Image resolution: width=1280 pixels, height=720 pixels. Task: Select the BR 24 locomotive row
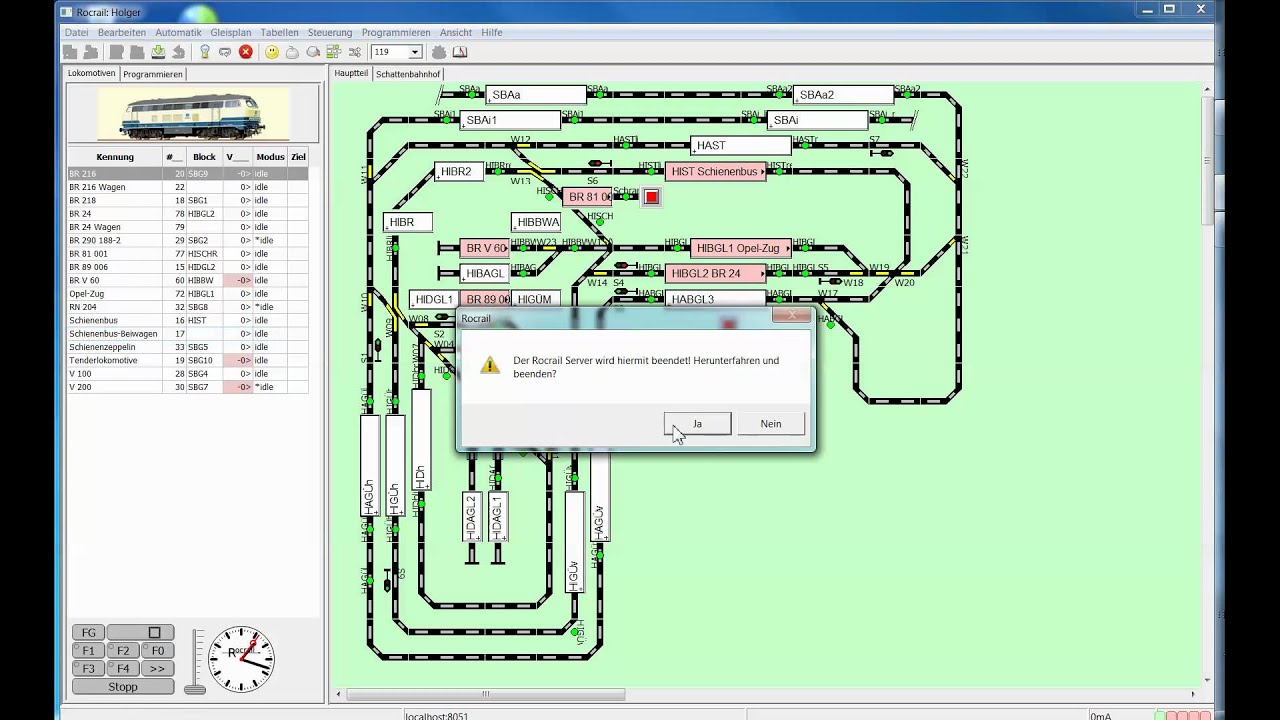click(x=187, y=214)
